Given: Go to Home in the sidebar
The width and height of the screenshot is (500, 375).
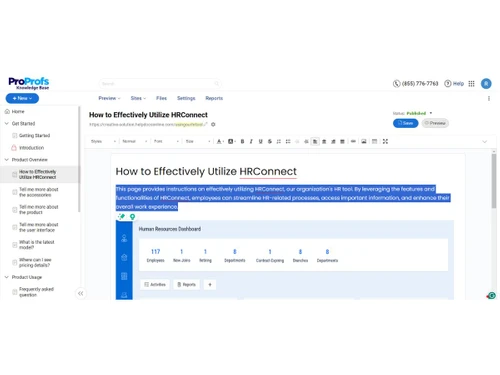Looking at the screenshot, I should tap(15, 111).
